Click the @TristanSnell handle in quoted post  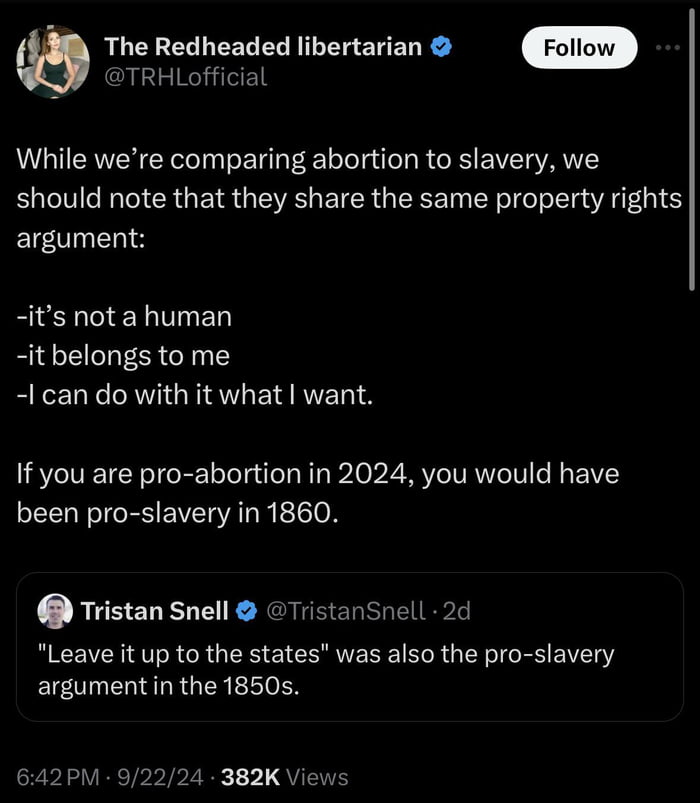tap(346, 610)
